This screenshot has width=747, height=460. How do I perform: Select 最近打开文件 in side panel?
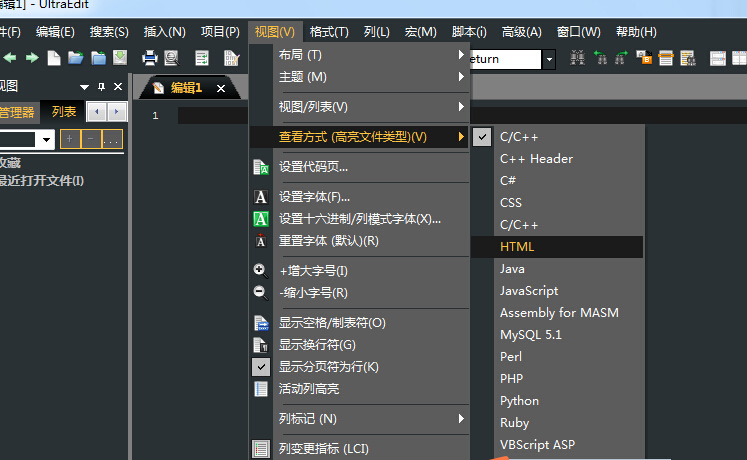(x=42, y=181)
